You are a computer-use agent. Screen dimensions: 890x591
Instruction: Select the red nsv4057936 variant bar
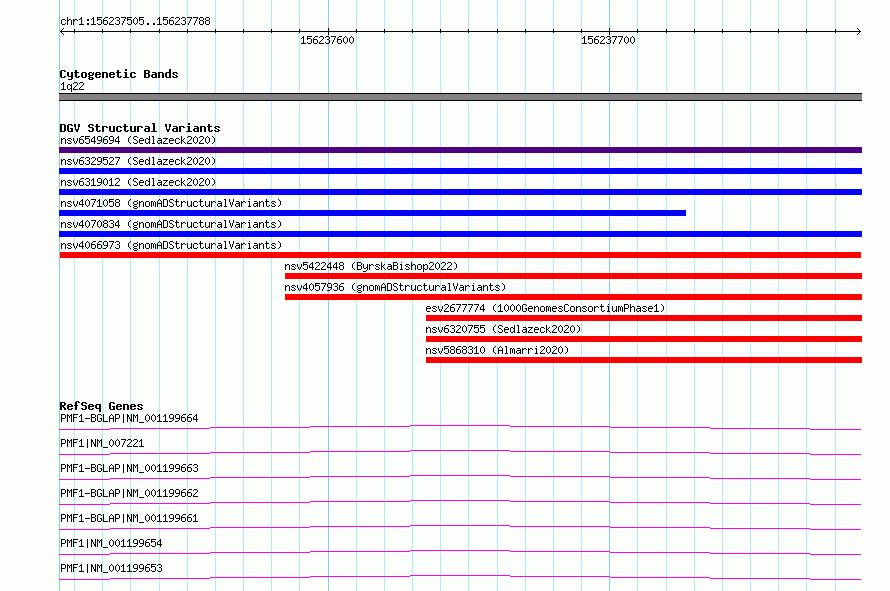(x=573, y=297)
